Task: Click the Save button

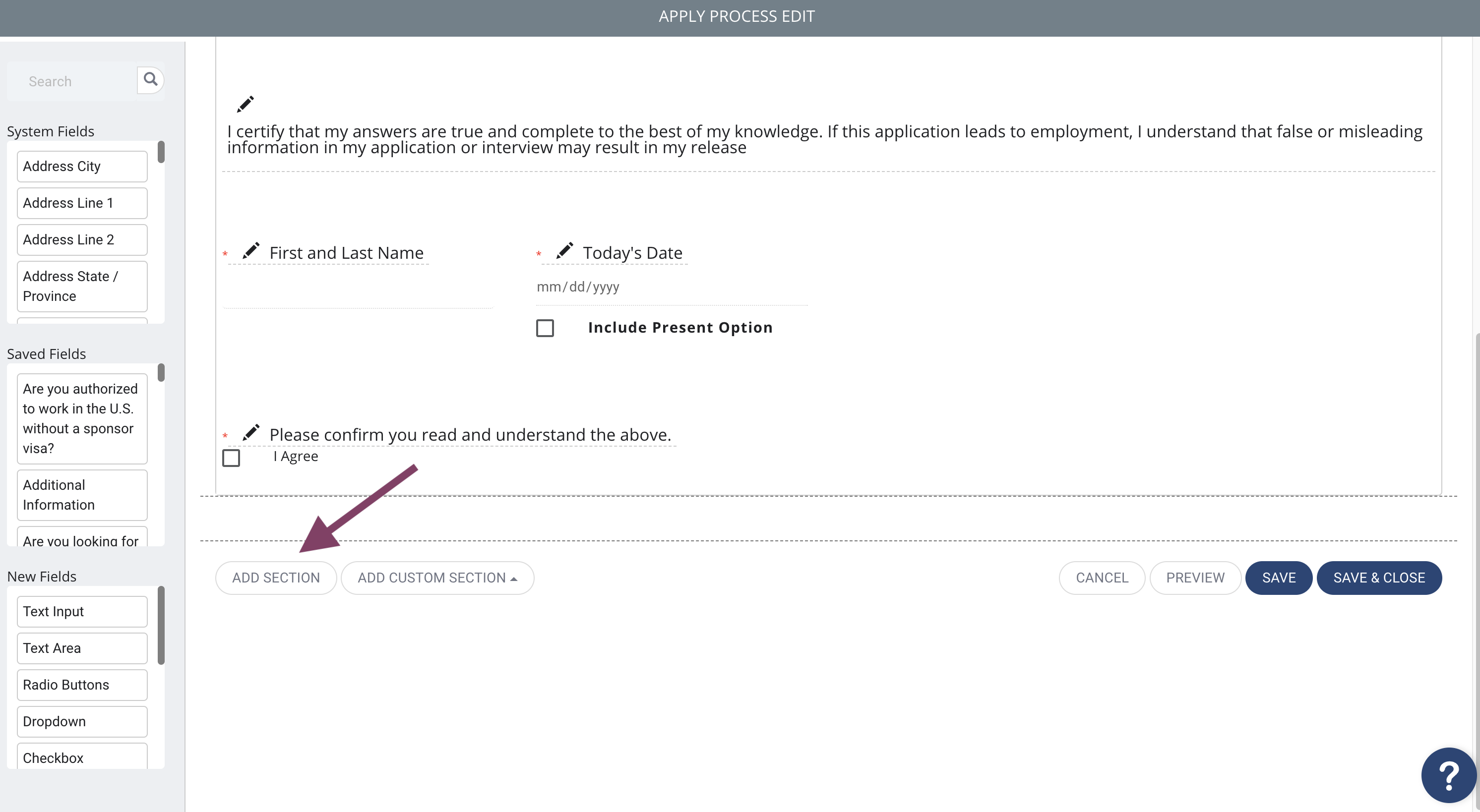Action: (1279, 578)
